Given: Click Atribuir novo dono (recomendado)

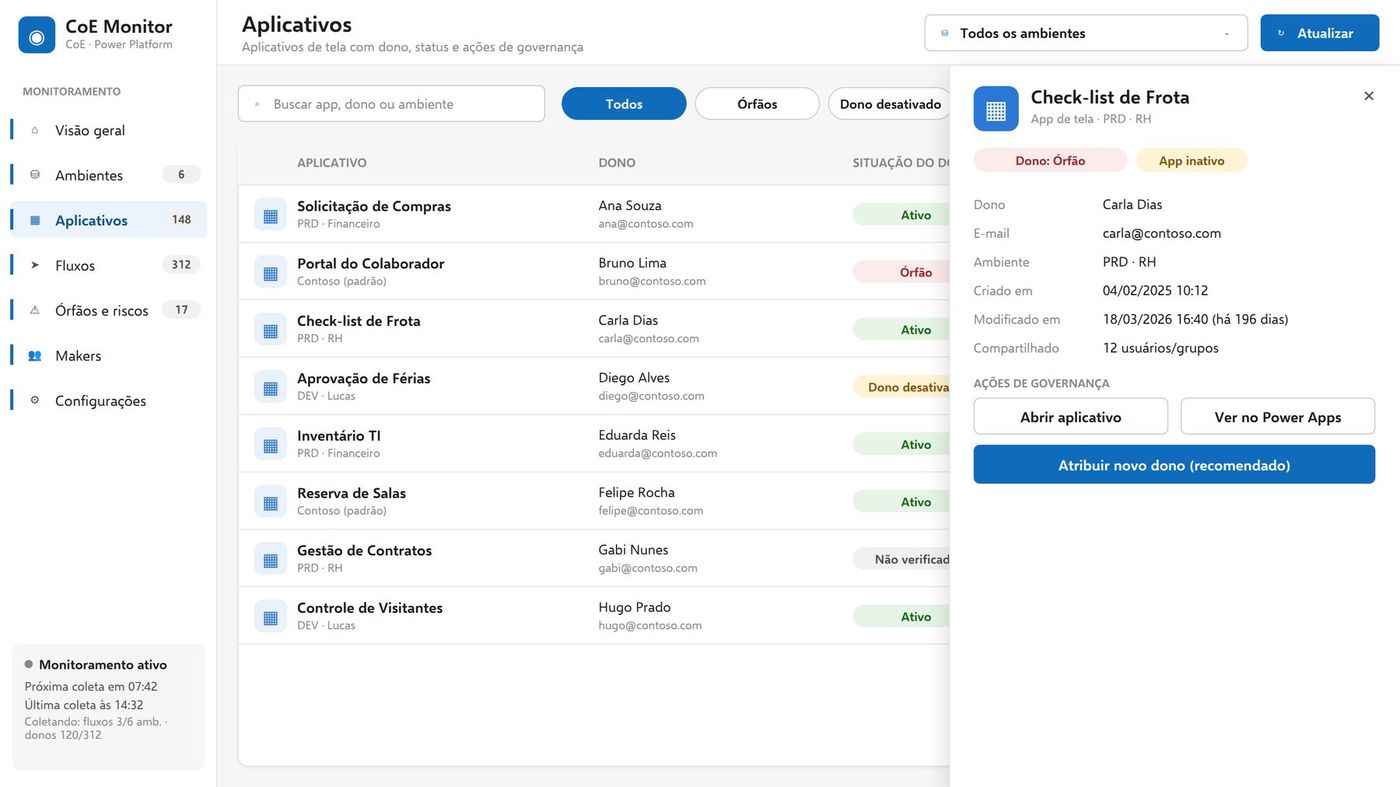Looking at the screenshot, I should click(x=1174, y=465).
